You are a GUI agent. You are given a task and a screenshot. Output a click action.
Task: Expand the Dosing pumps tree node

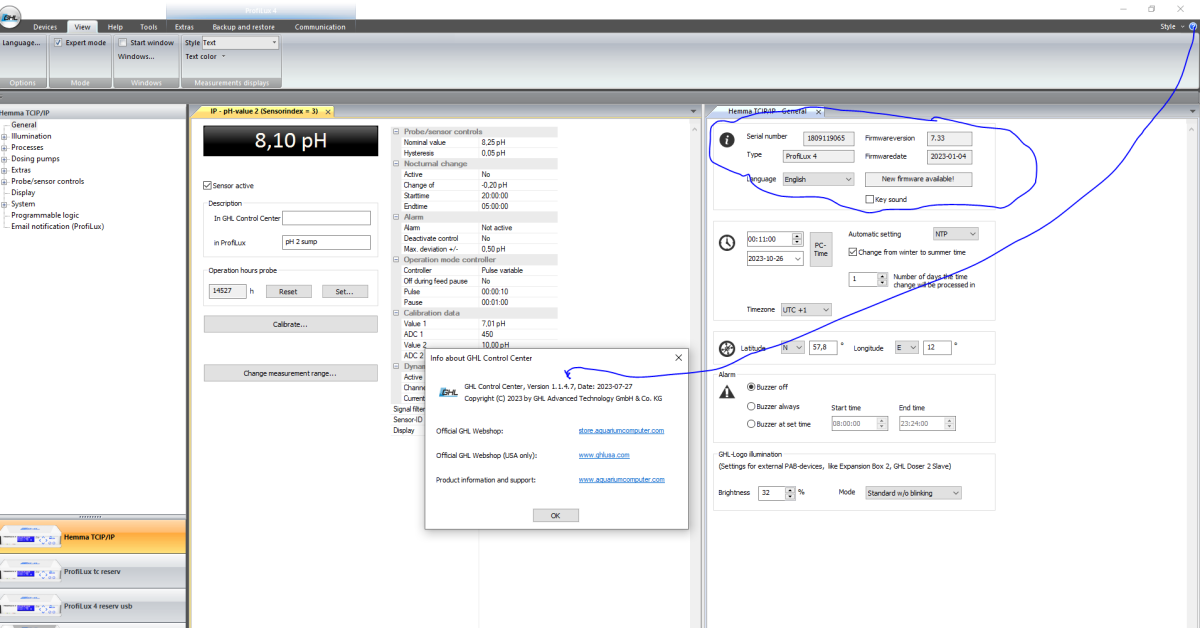tap(4, 159)
